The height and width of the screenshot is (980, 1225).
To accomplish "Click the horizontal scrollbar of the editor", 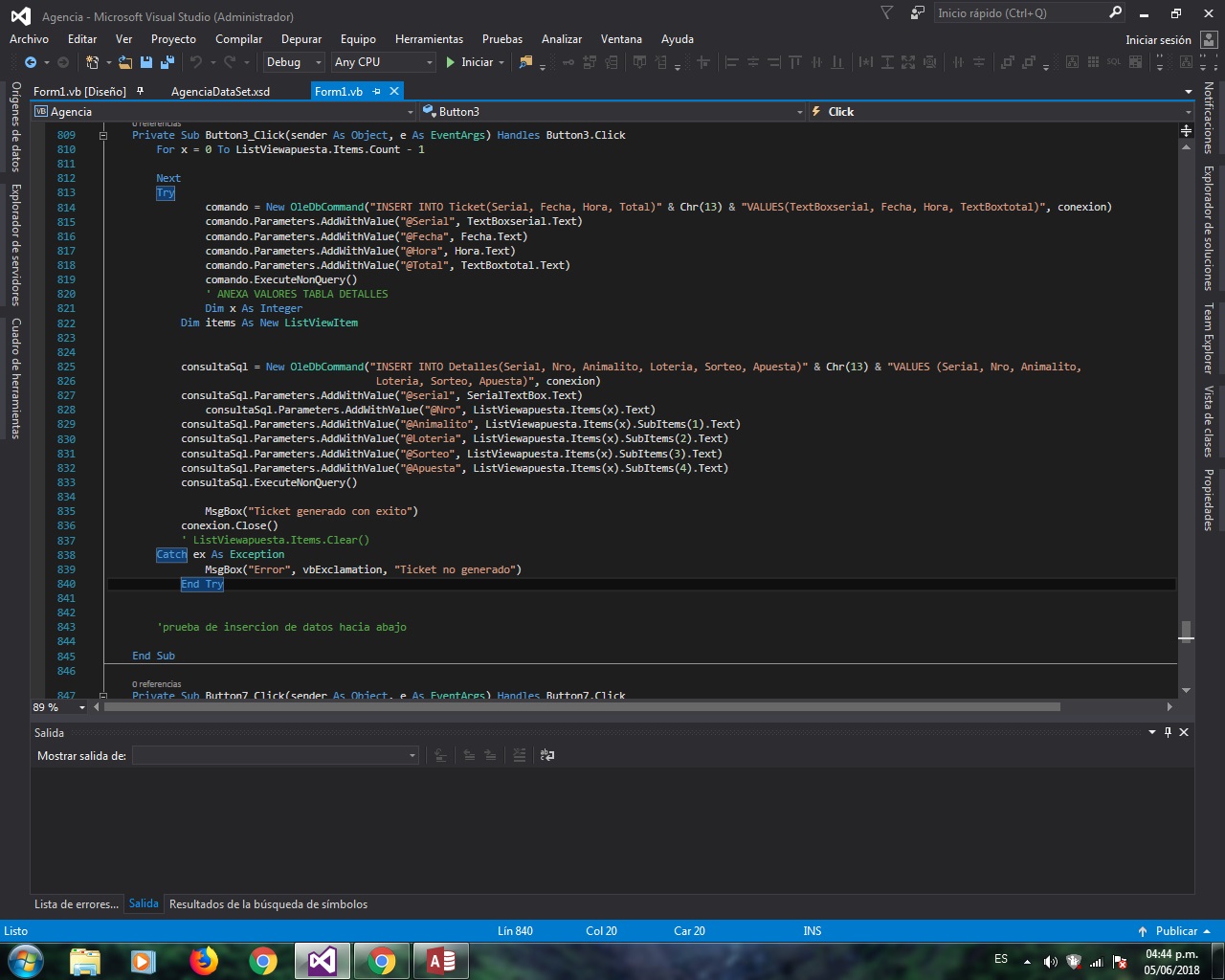I will point(582,707).
